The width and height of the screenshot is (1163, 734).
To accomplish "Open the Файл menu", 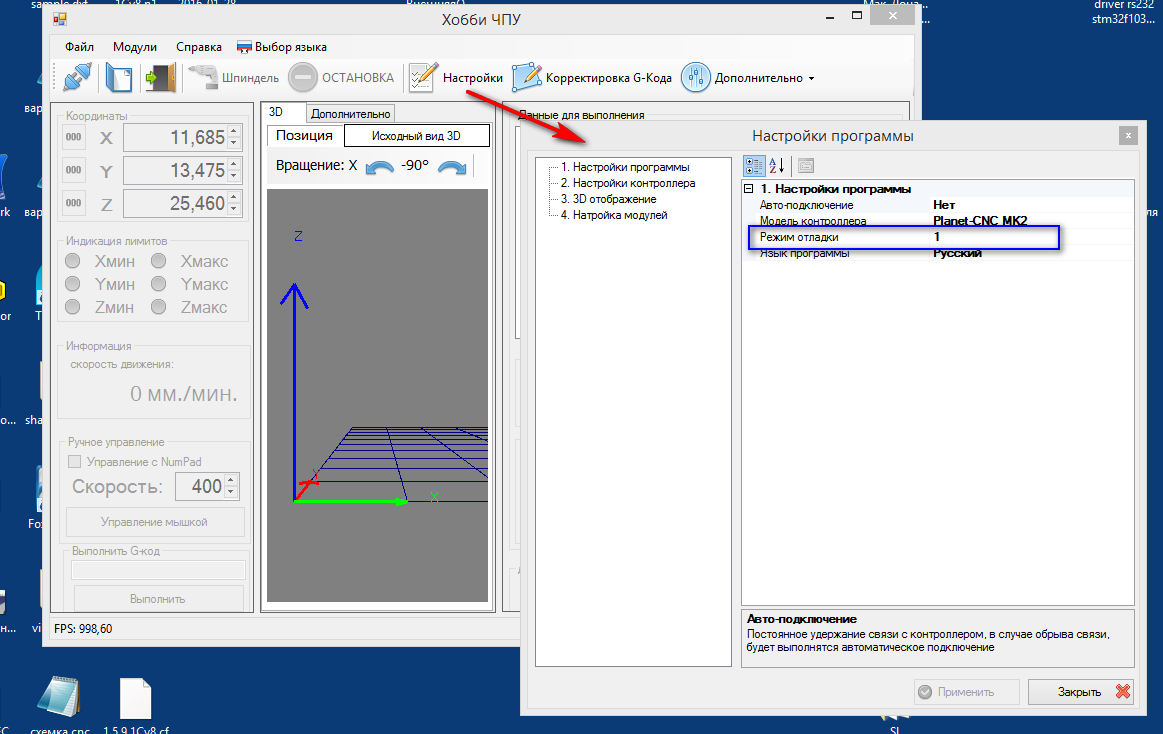I will coord(79,47).
